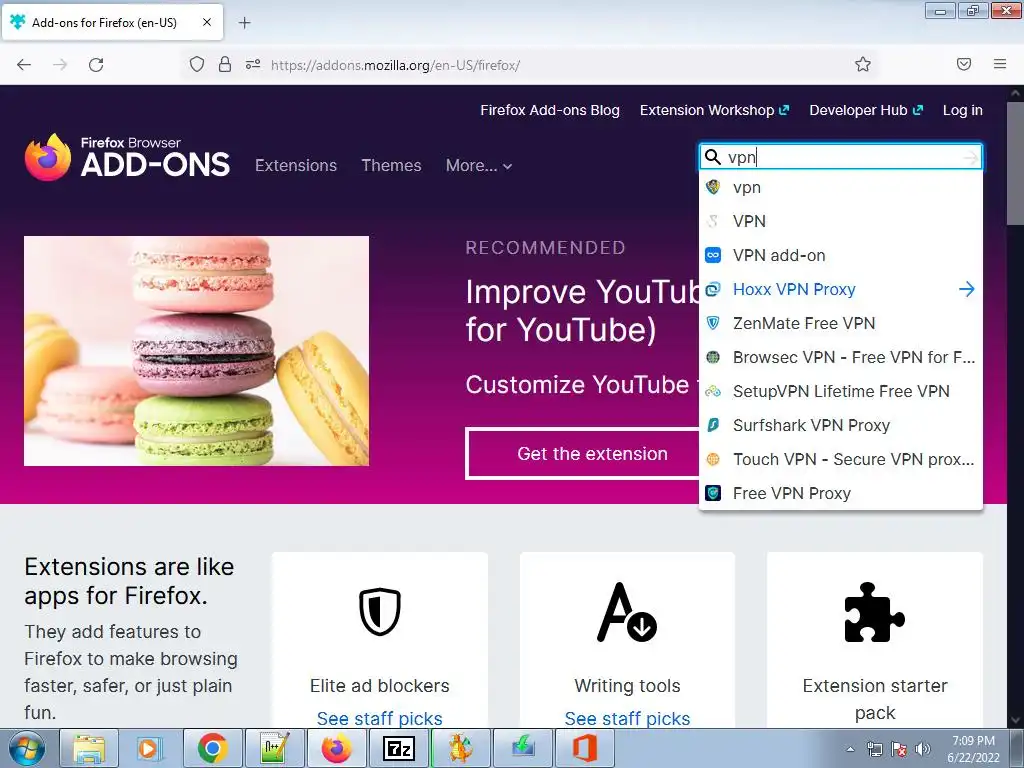Screen dimensions: 1024x768
Task: Open Windows Explorer from the taskbar
Action: point(89,748)
